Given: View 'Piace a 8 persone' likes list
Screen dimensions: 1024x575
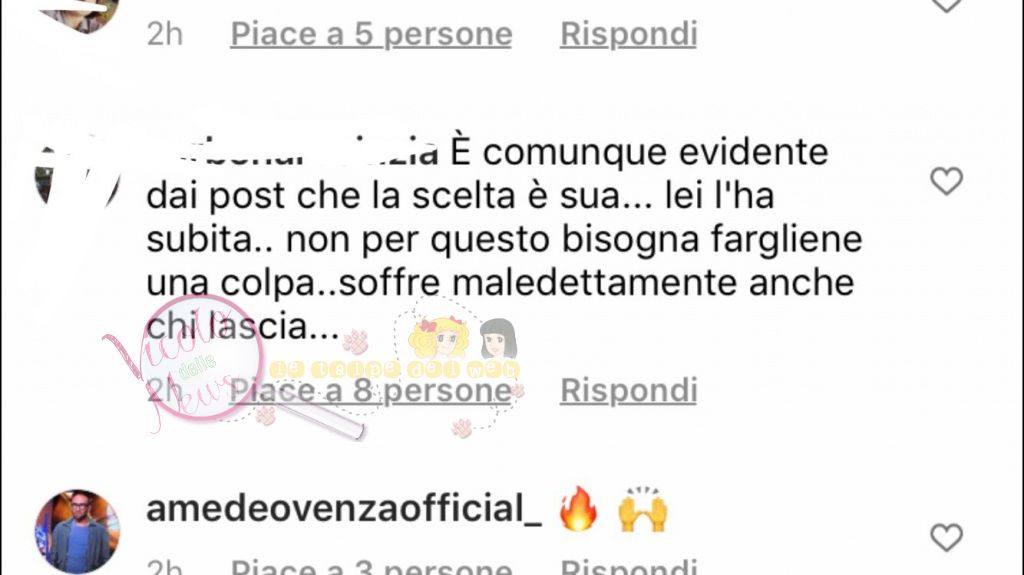Looking at the screenshot, I should click(371, 391).
